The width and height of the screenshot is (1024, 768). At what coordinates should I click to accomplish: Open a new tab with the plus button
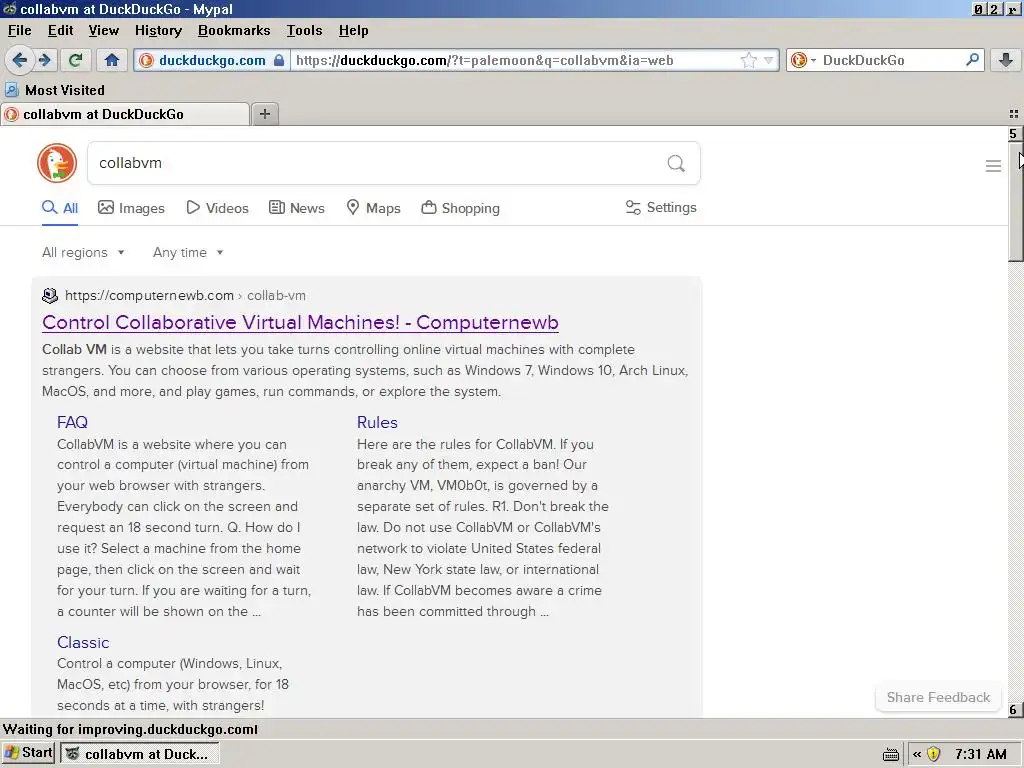[264, 114]
